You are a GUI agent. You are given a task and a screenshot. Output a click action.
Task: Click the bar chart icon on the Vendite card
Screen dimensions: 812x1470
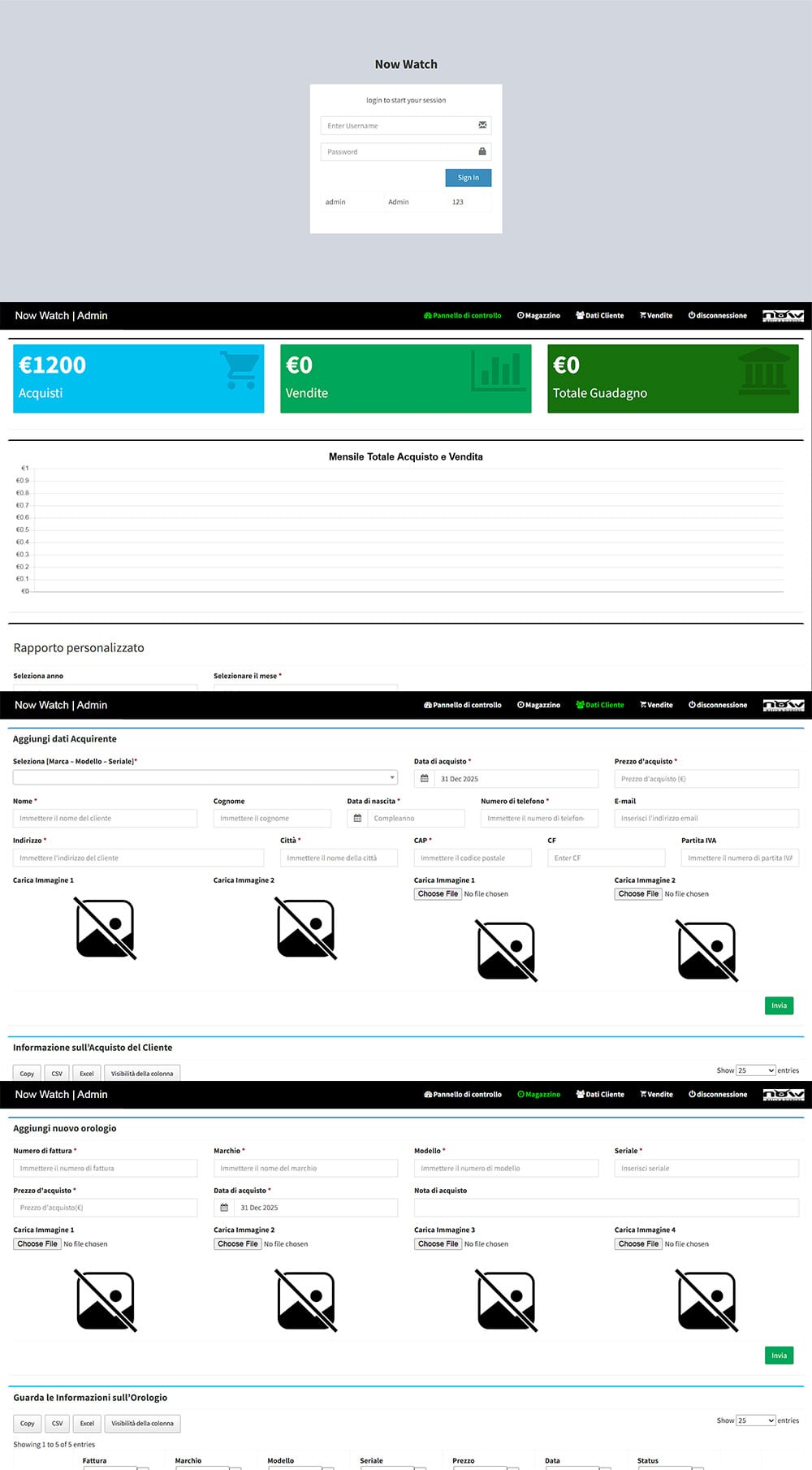[x=497, y=370]
